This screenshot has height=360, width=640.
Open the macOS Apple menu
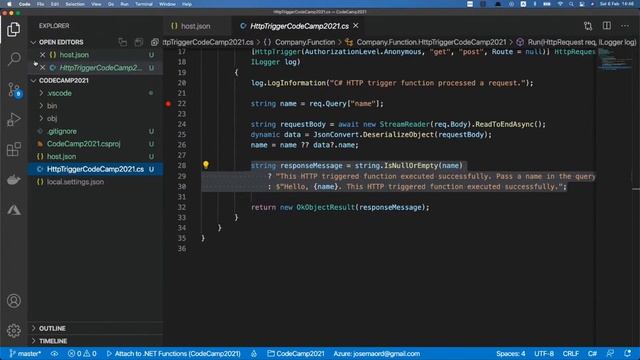tap(9, 4)
